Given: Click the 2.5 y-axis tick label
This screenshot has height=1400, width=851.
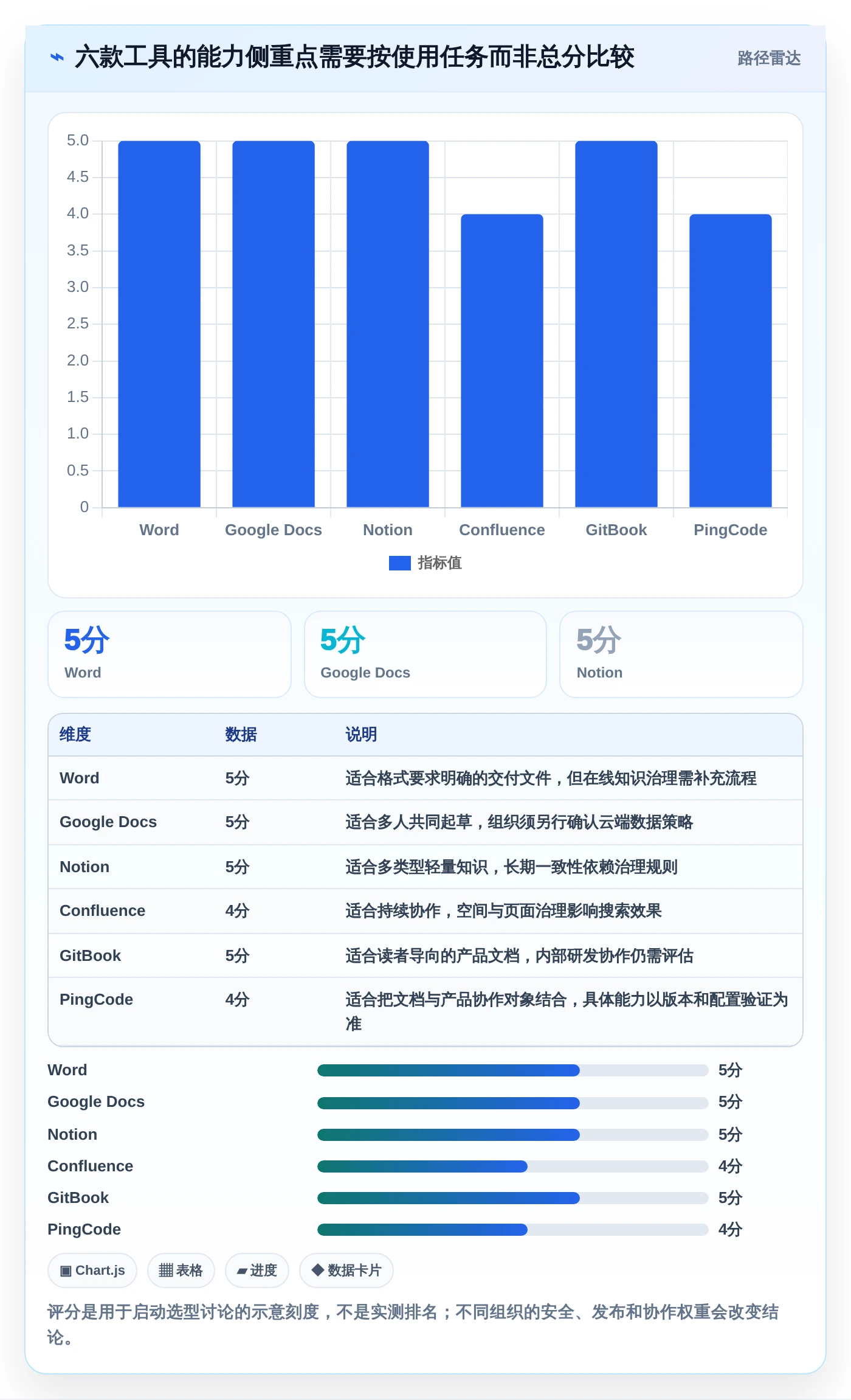Looking at the screenshot, I should [78, 324].
